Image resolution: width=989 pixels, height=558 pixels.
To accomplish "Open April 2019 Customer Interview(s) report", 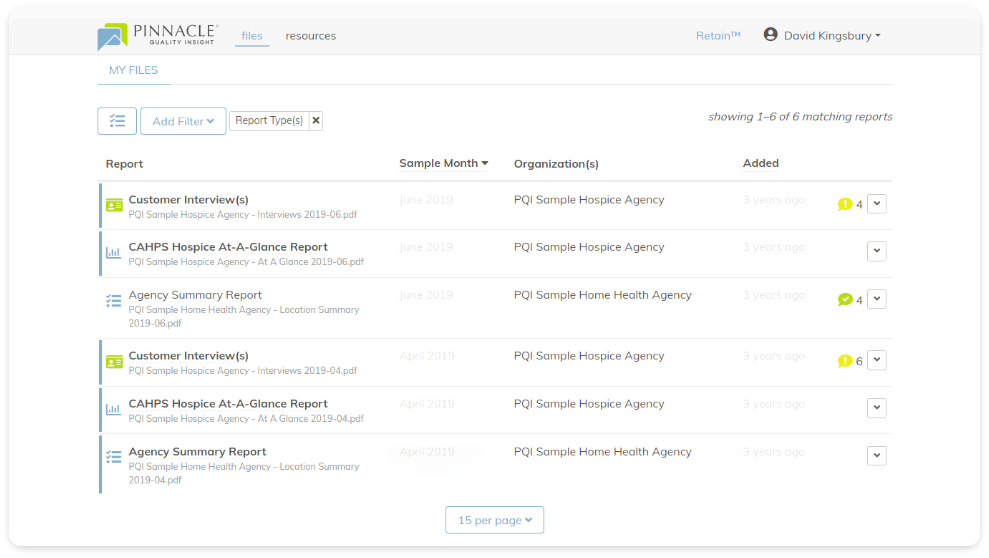I will pyautogui.click(x=188, y=356).
